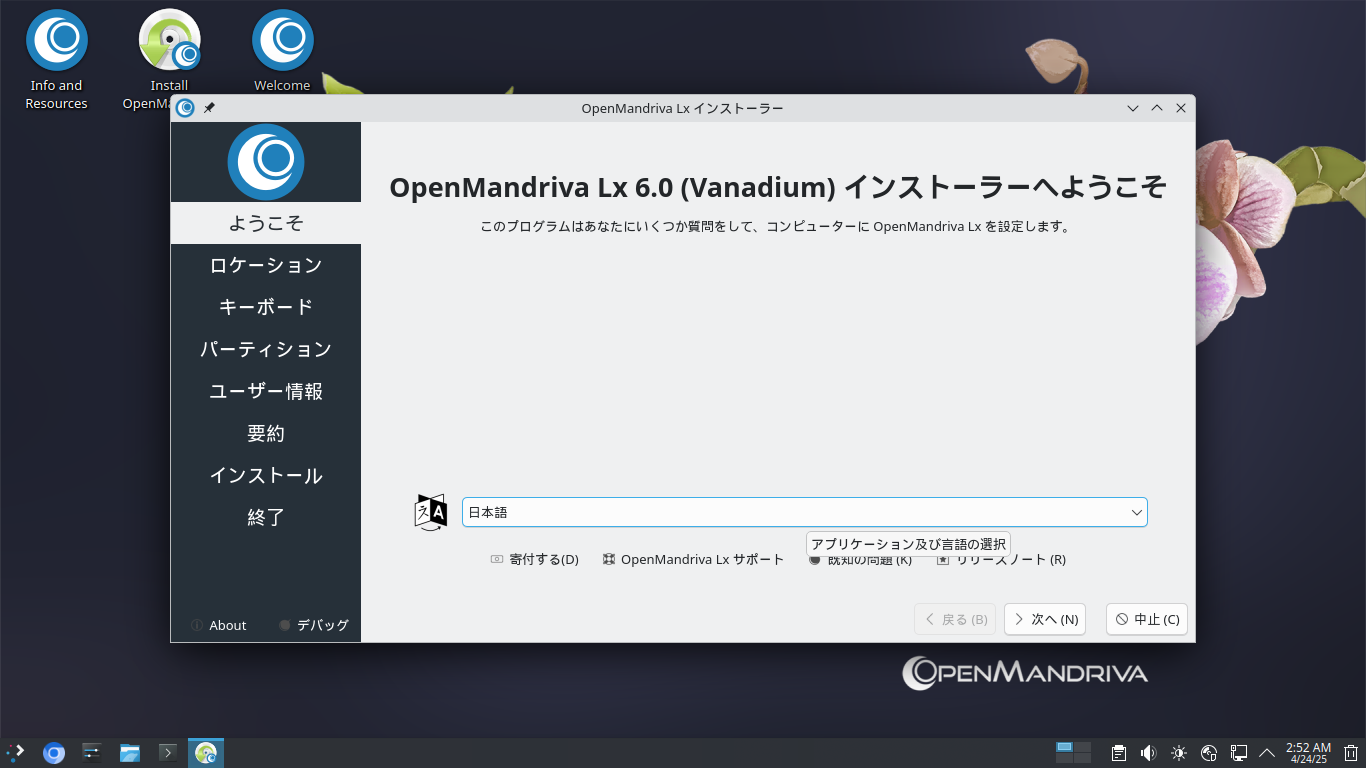The width and height of the screenshot is (1366, 768).
Task: Minimize the installer window
Action: 1133,108
